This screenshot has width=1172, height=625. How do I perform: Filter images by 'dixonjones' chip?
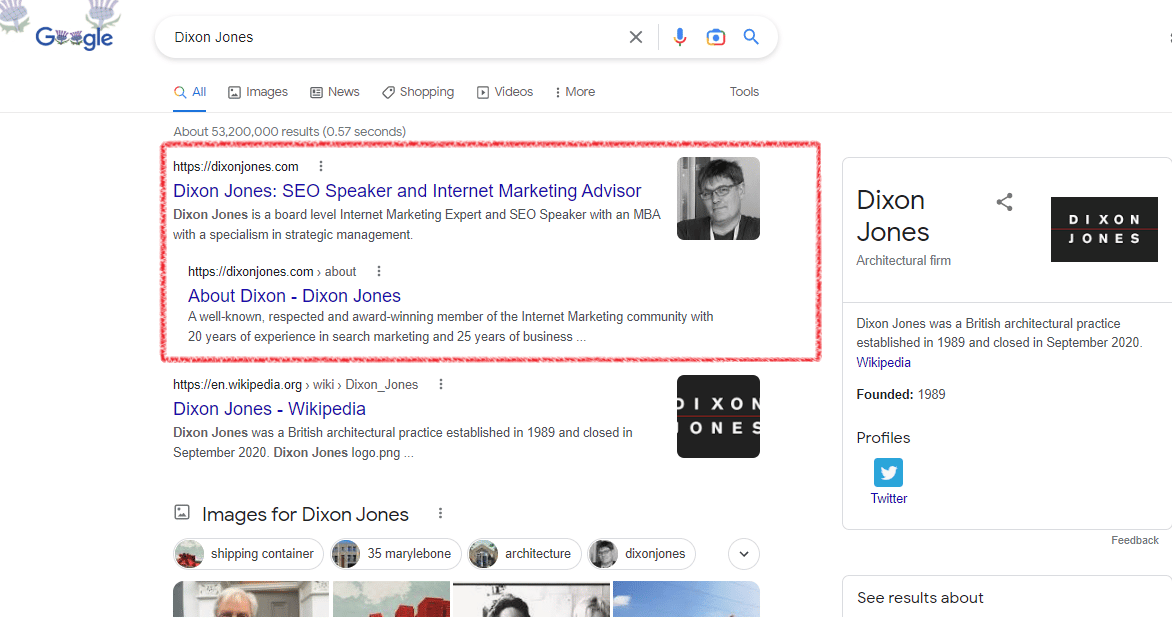coord(641,554)
